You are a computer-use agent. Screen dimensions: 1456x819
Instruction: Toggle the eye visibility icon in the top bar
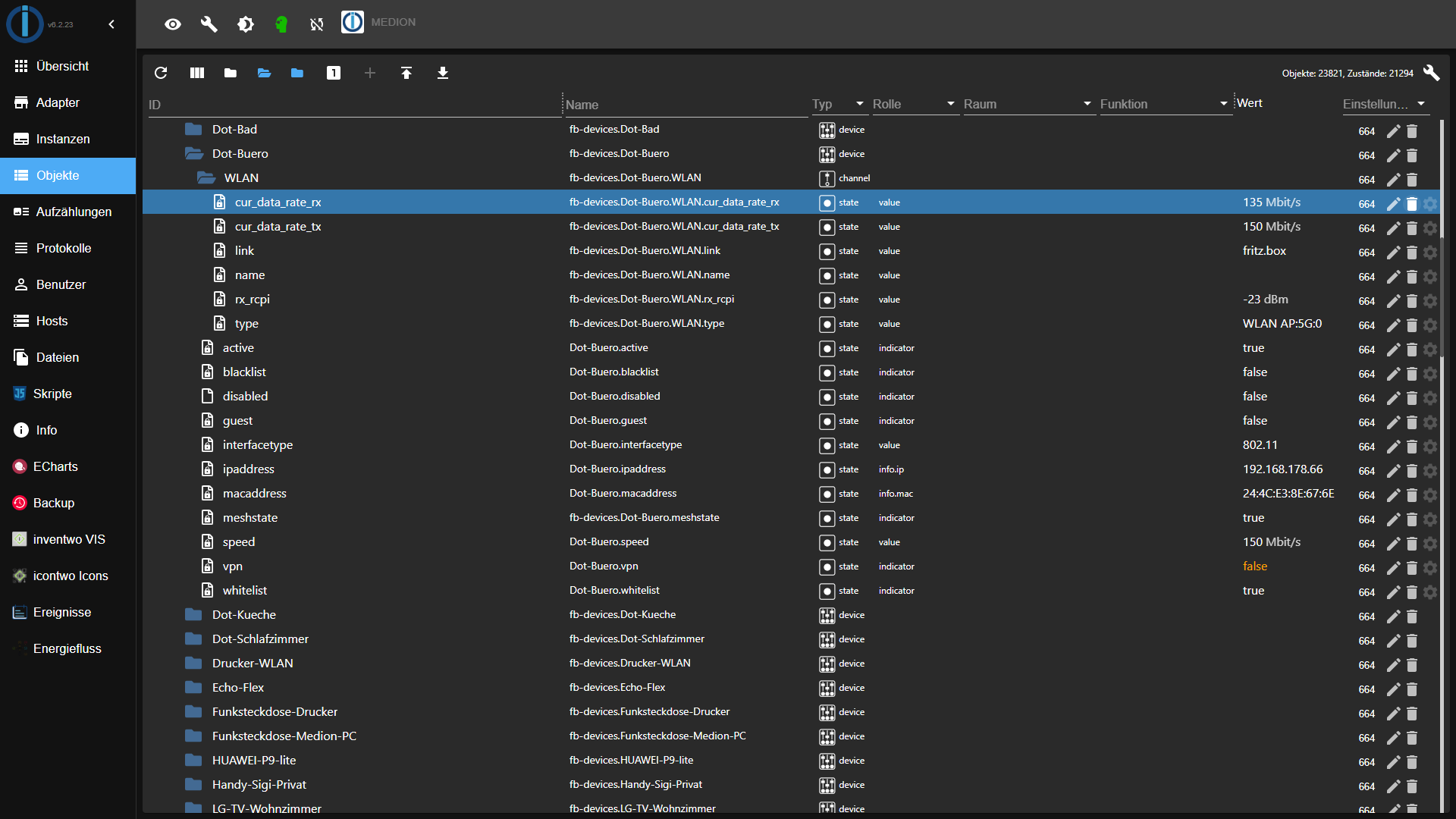[173, 24]
